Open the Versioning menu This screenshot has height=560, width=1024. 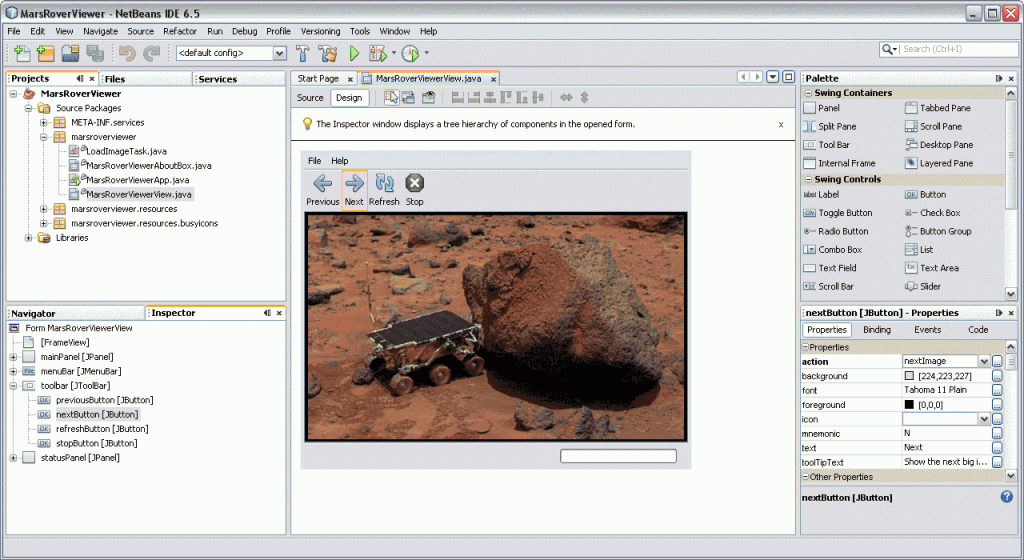pos(320,31)
